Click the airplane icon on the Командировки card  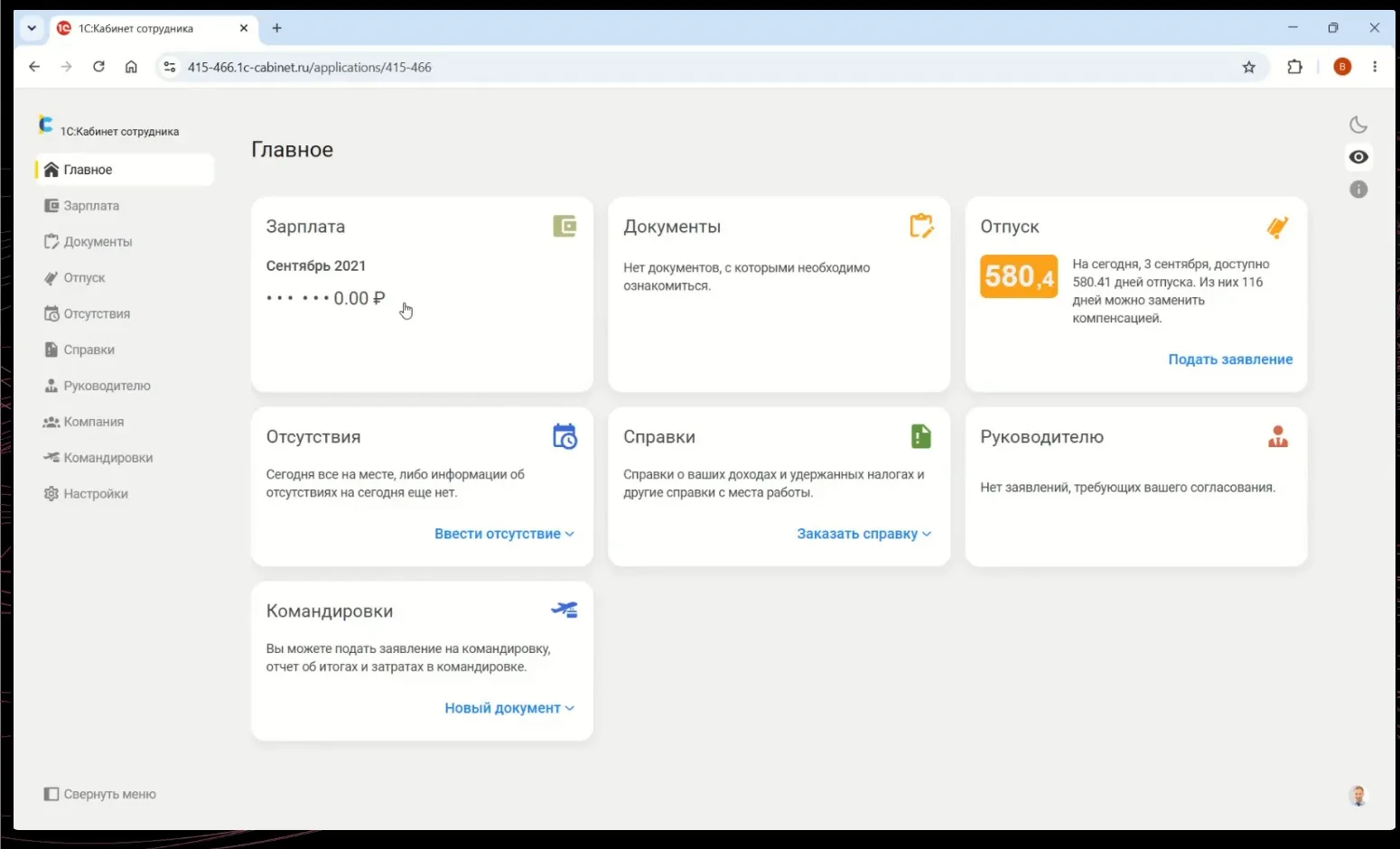click(565, 610)
